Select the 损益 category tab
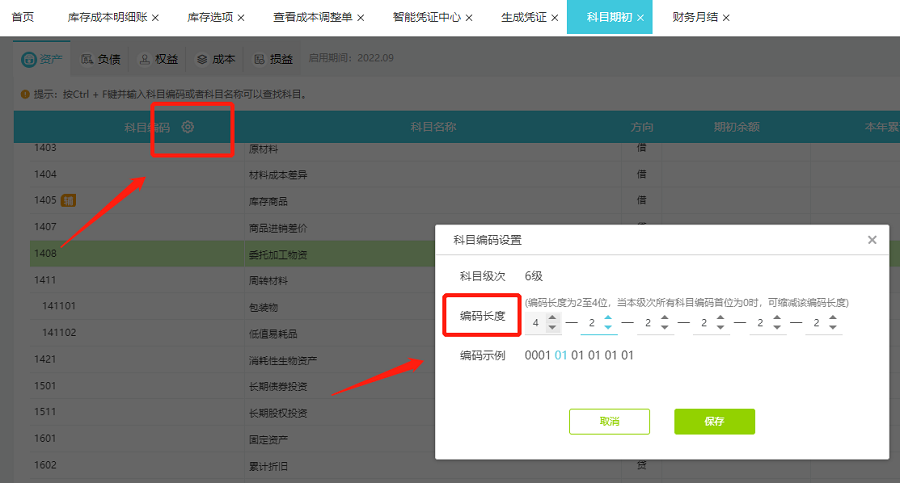 click(x=274, y=59)
